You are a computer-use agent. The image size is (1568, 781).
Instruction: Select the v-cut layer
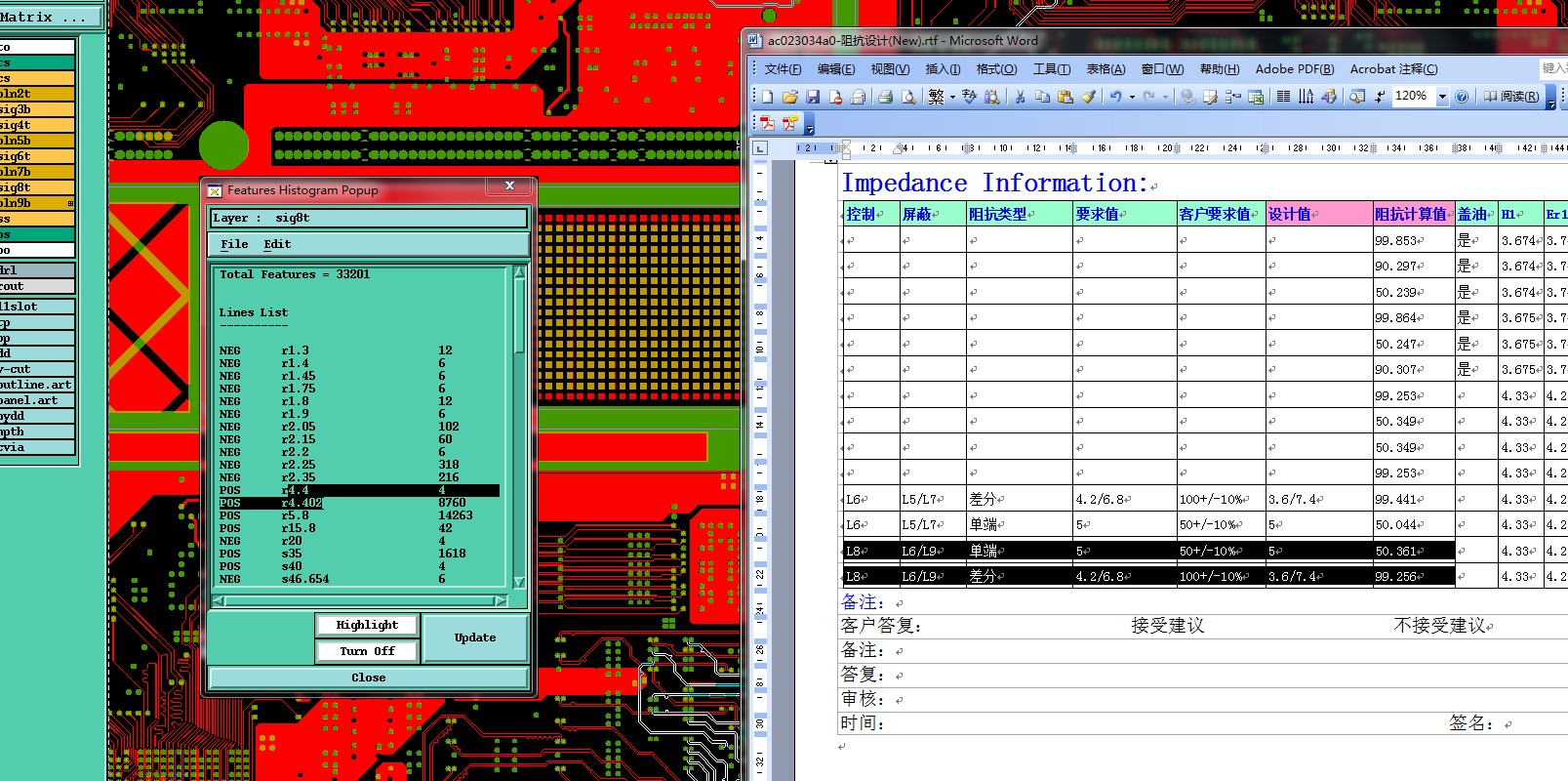[37, 369]
